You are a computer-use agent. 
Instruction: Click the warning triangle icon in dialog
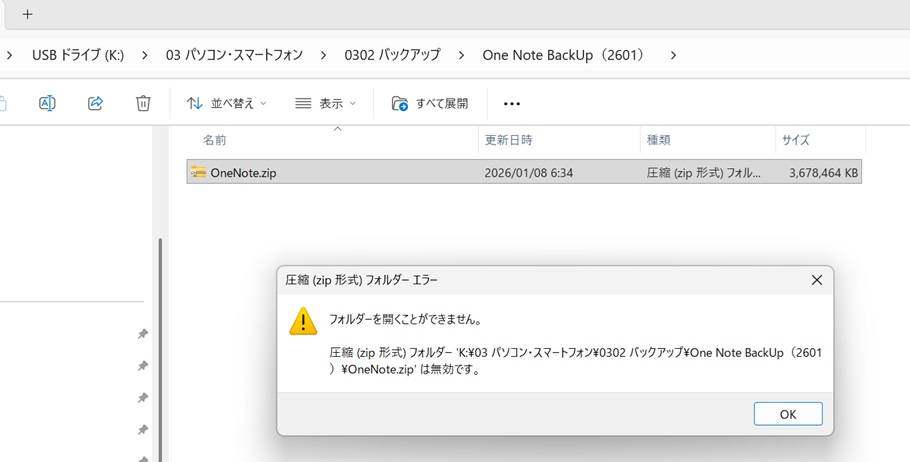pos(303,321)
